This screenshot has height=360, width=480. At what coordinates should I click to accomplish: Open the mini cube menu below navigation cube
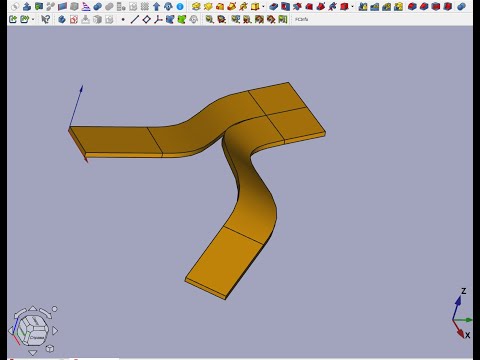click(x=50, y=349)
